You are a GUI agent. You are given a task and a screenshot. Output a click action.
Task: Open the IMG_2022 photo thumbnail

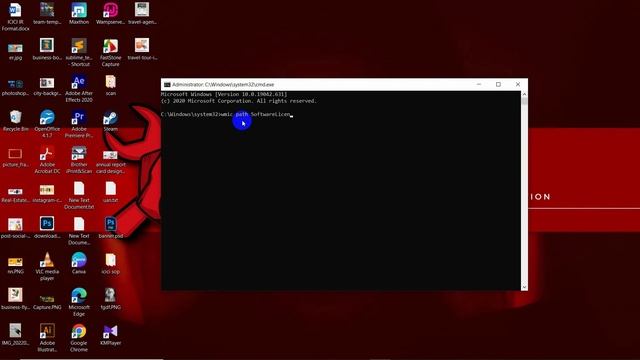pyautogui.click(x=16, y=331)
